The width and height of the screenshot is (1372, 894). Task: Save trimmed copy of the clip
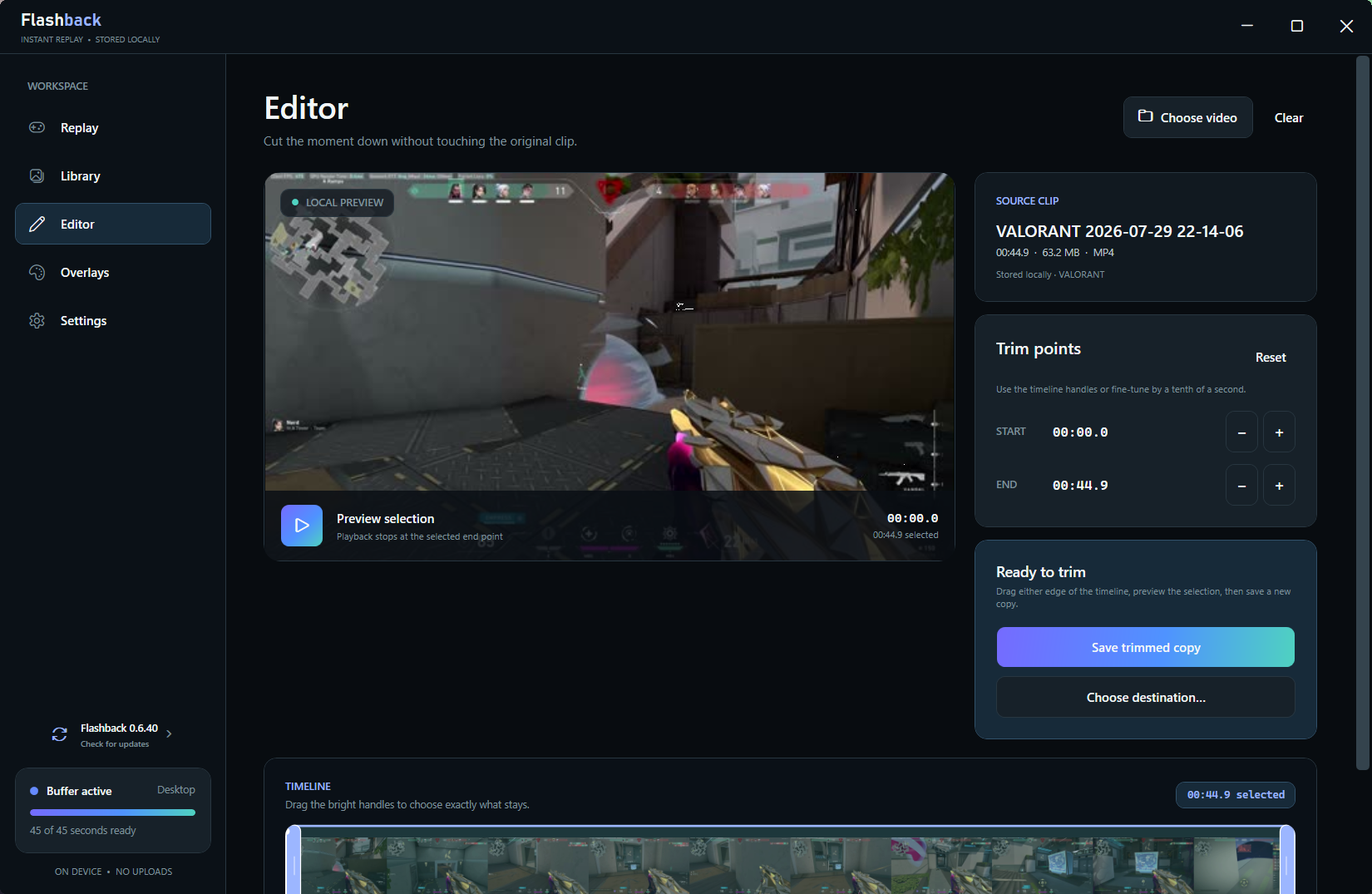click(1145, 647)
